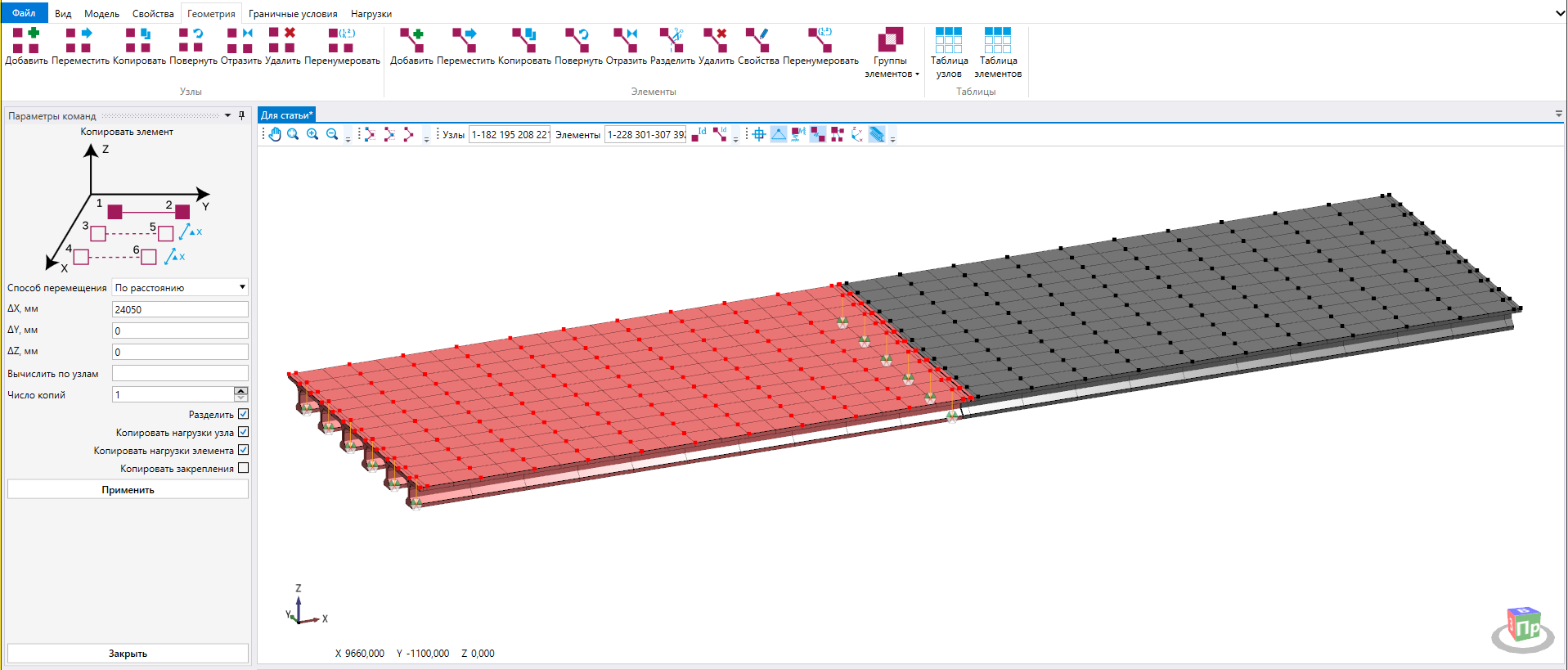This screenshot has width=1568, height=670.
Task: Select the pan hand tool
Action: 275,134
